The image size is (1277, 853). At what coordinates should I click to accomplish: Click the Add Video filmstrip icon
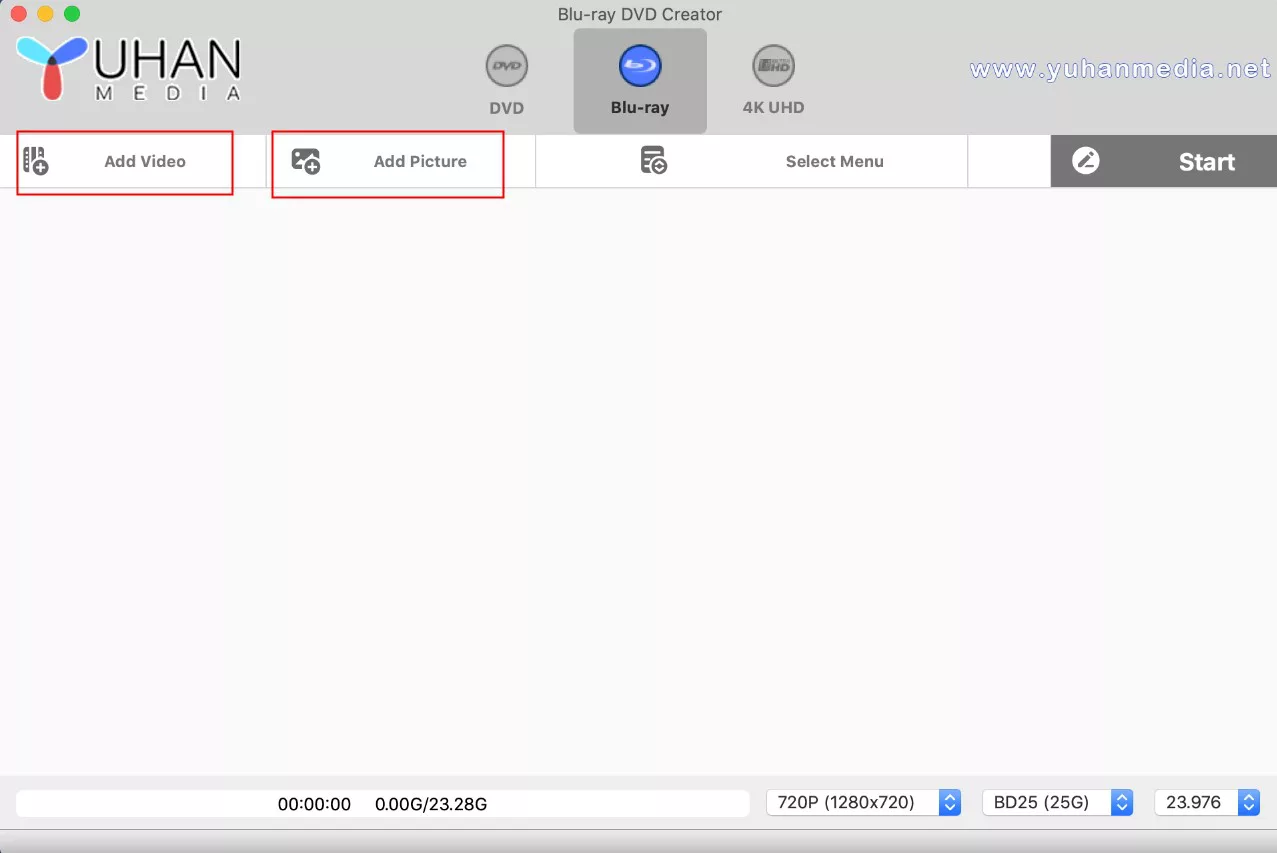tap(33, 160)
